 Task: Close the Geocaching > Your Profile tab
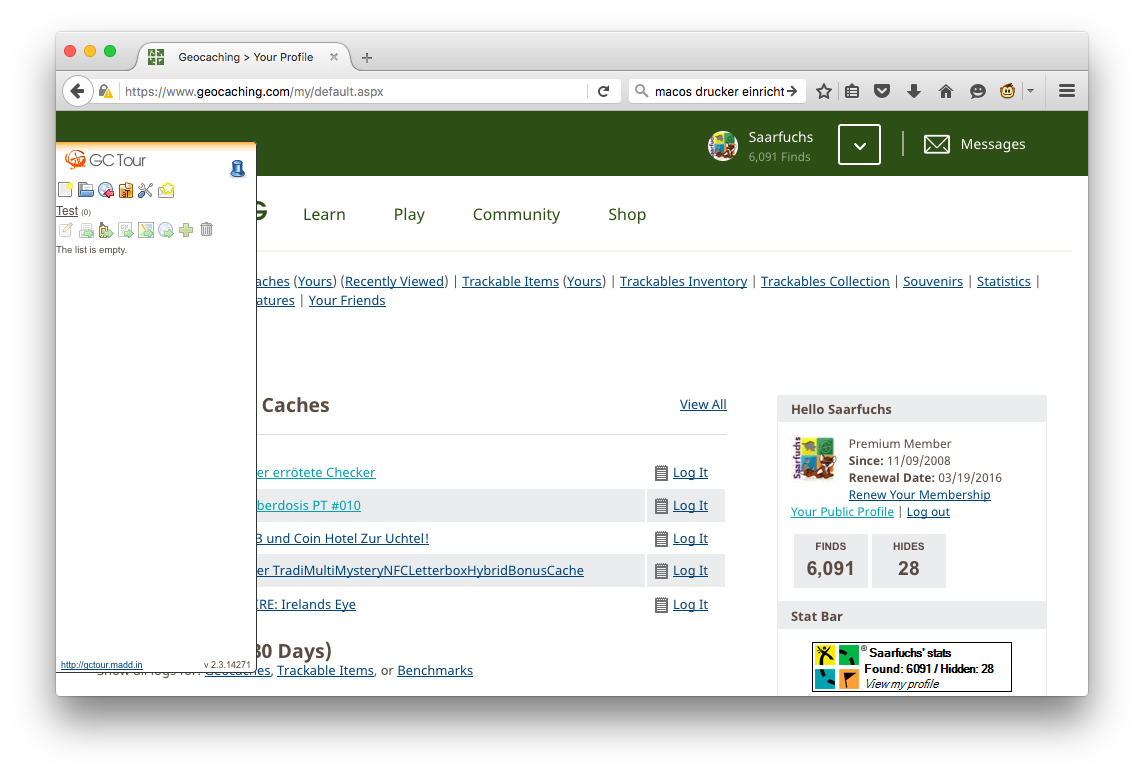coord(333,57)
